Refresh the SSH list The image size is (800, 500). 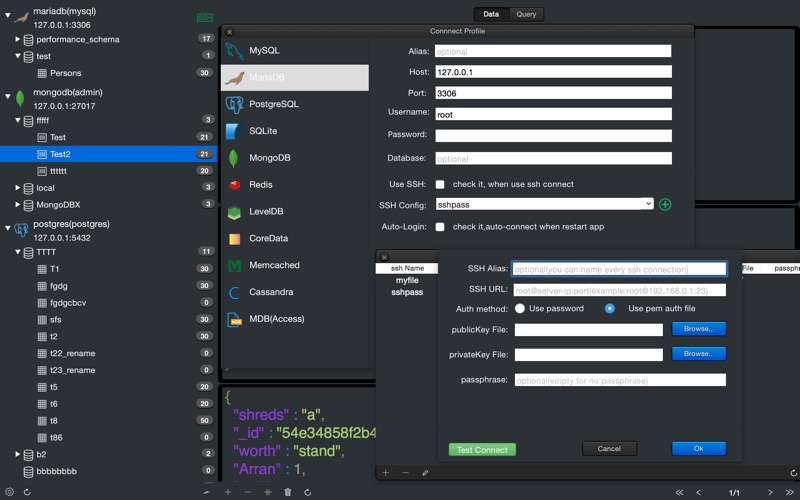(x=793, y=473)
